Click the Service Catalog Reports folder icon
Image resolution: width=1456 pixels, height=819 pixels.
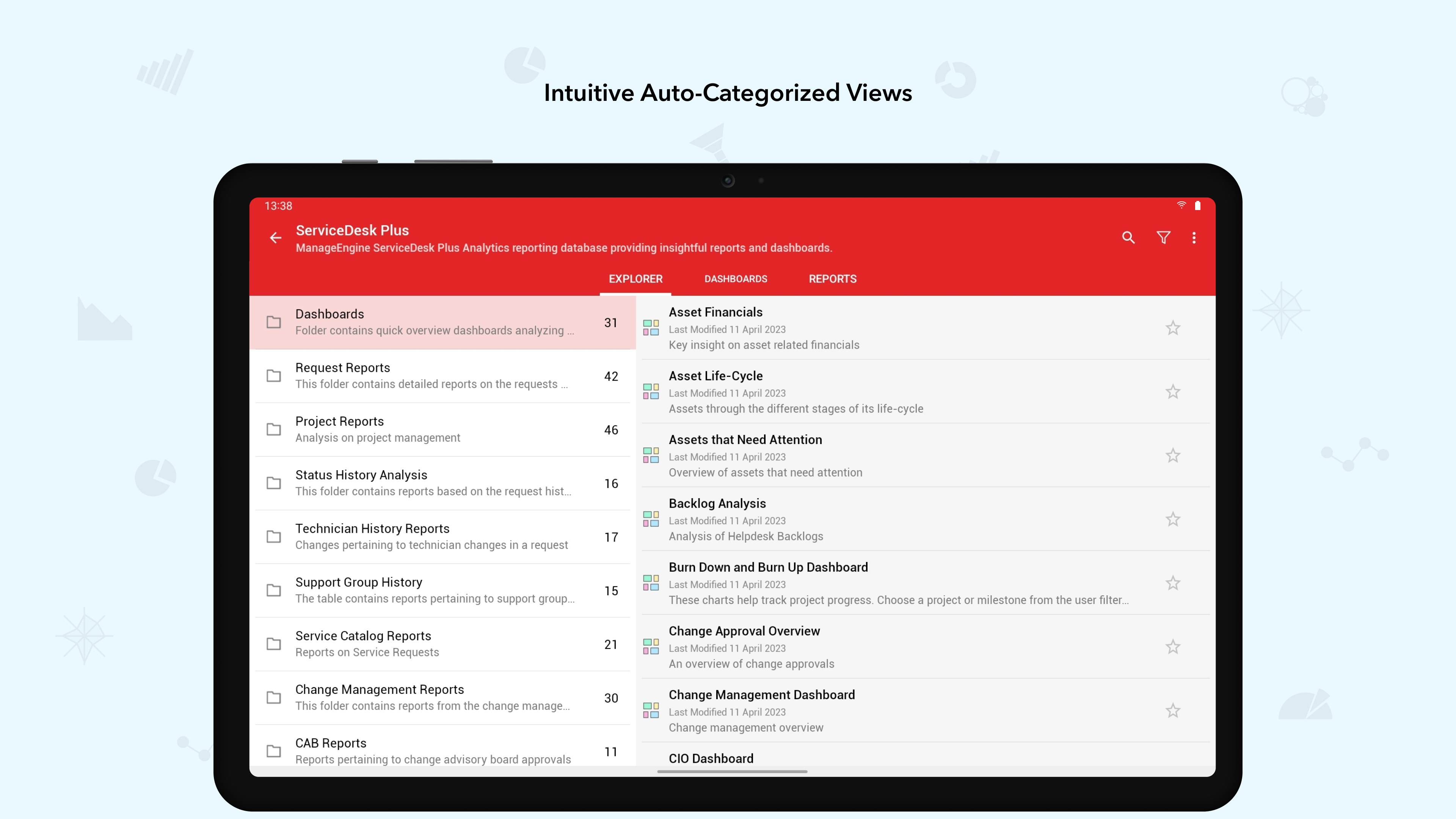tap(273, 644)
